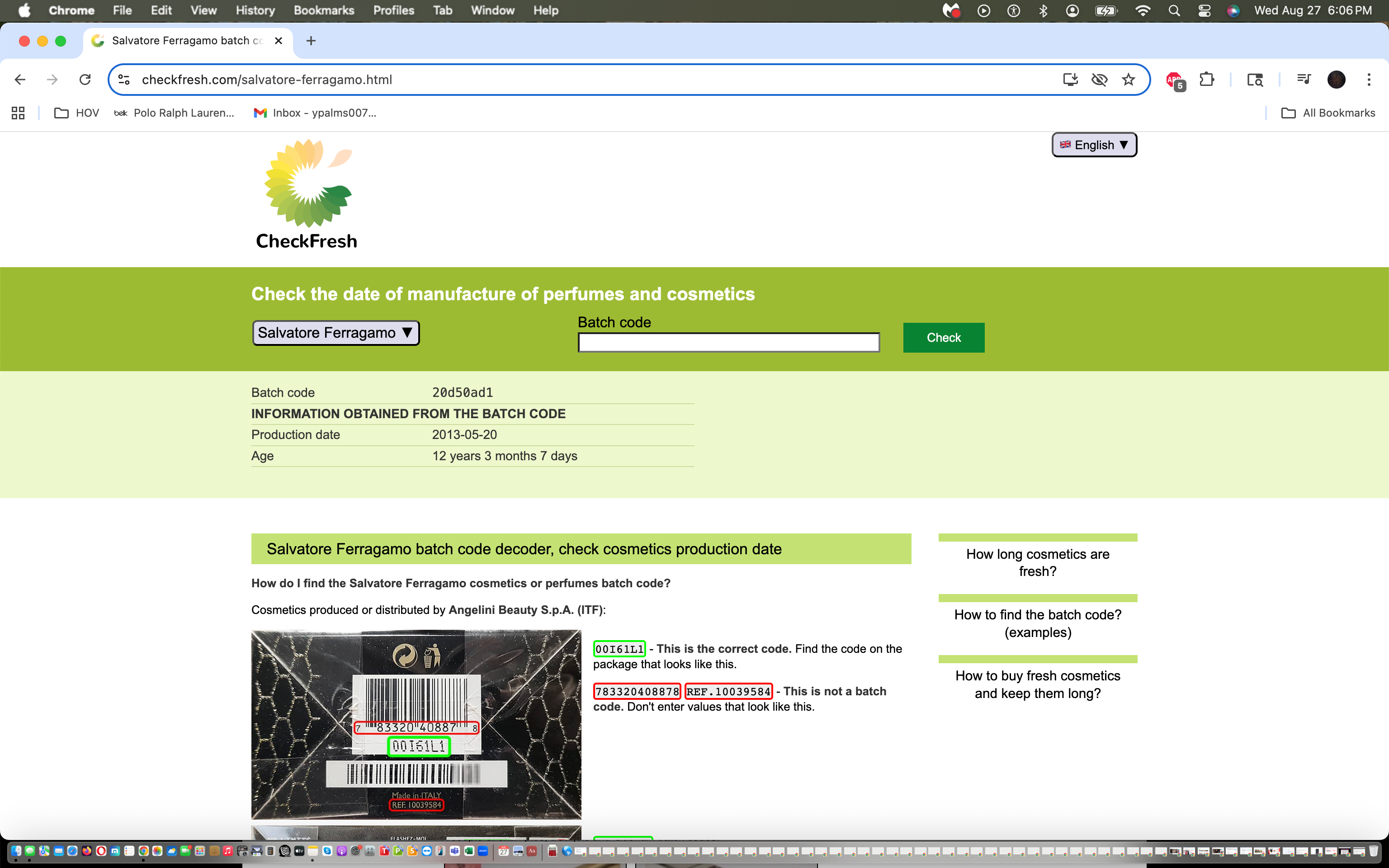1389x868 pixels.
Task: Open the apps grid in bookmarks bar
Action: [18, 113]
